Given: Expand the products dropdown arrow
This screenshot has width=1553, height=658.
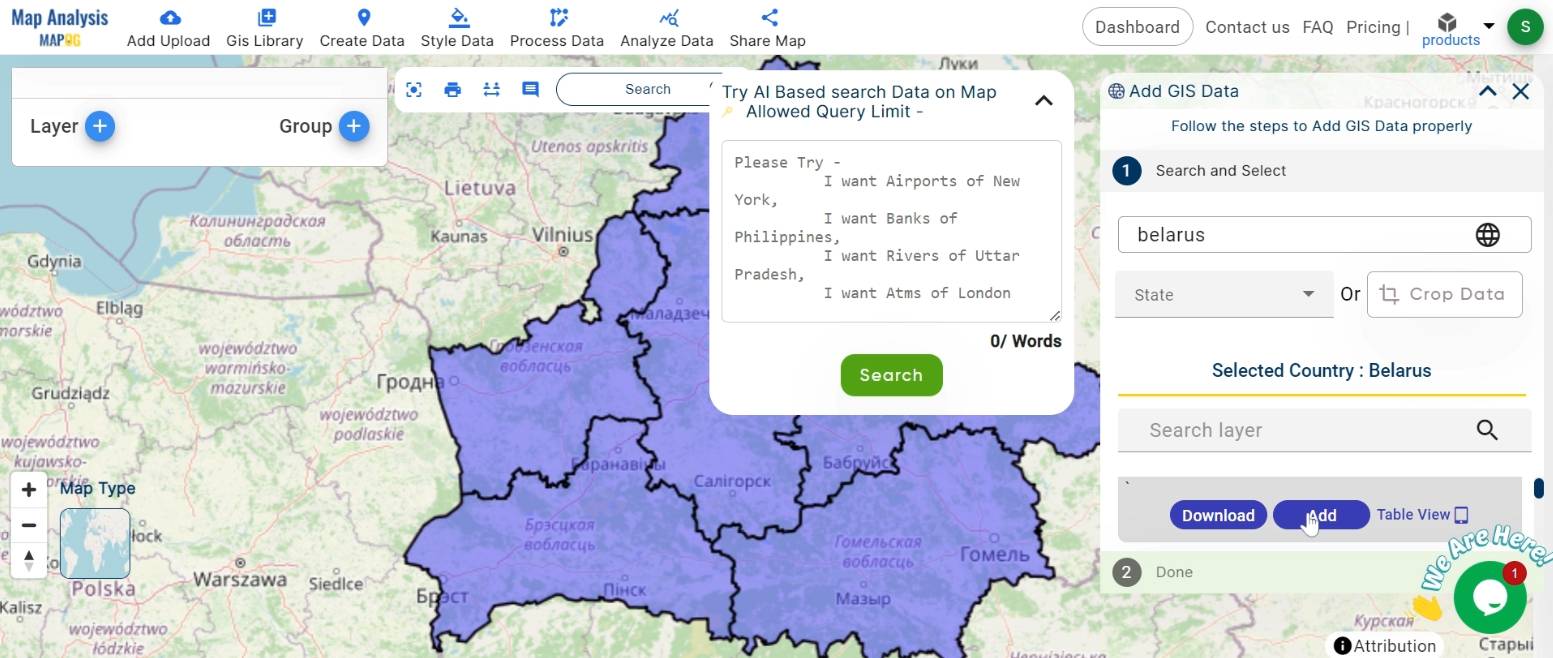Looking at the screenshot, I should pyautogui.click(x=1489, y=26).
